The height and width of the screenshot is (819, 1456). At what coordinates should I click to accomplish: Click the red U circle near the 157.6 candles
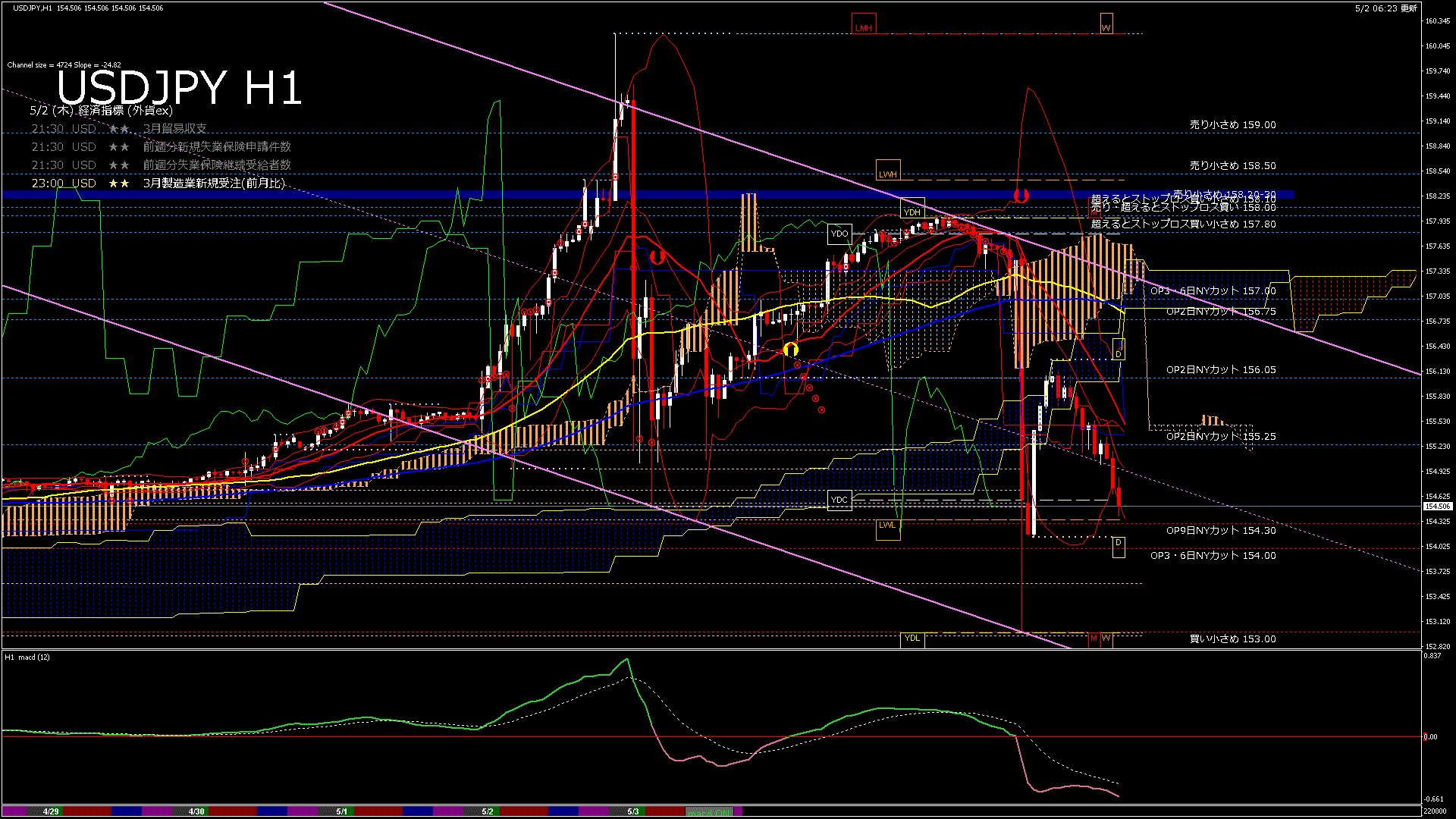[657, 256]
